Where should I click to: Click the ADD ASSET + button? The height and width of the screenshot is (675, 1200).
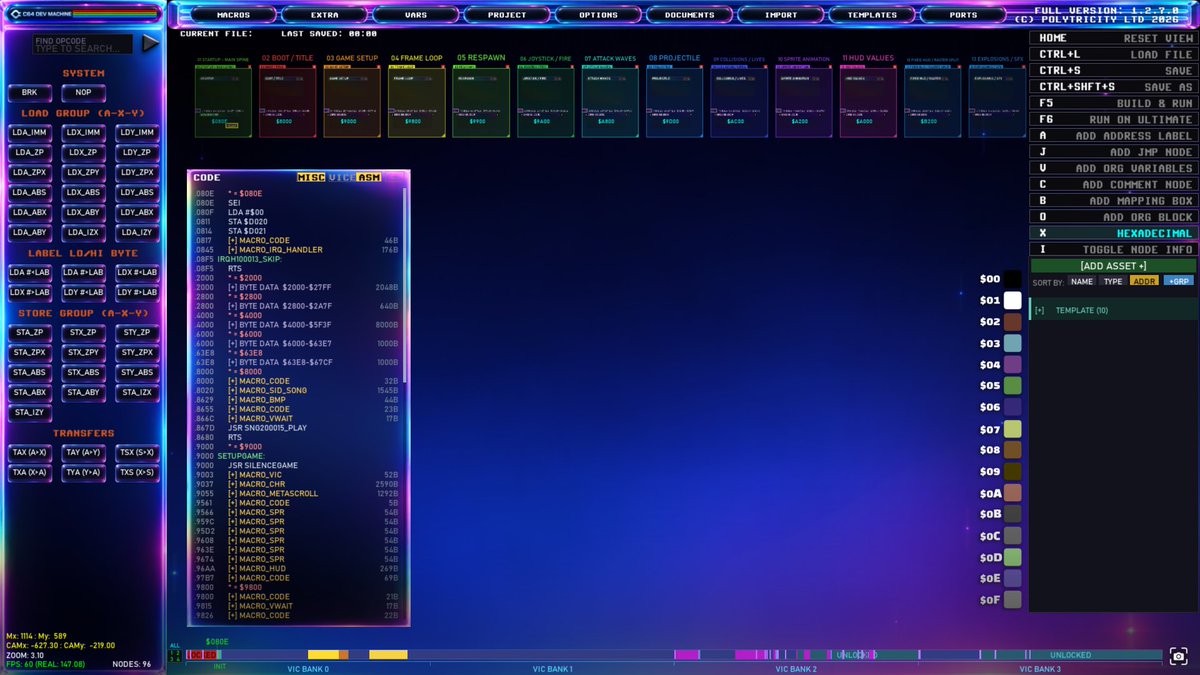pos(1113,266)
